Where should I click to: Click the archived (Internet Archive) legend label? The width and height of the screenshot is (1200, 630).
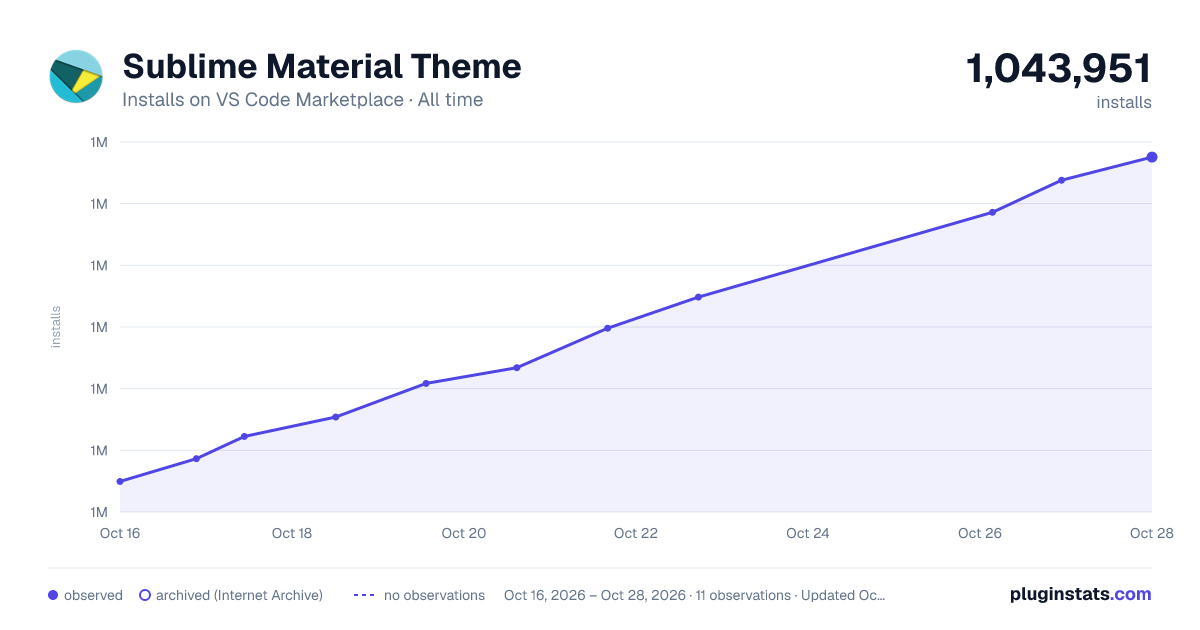(x=239, y=595)
